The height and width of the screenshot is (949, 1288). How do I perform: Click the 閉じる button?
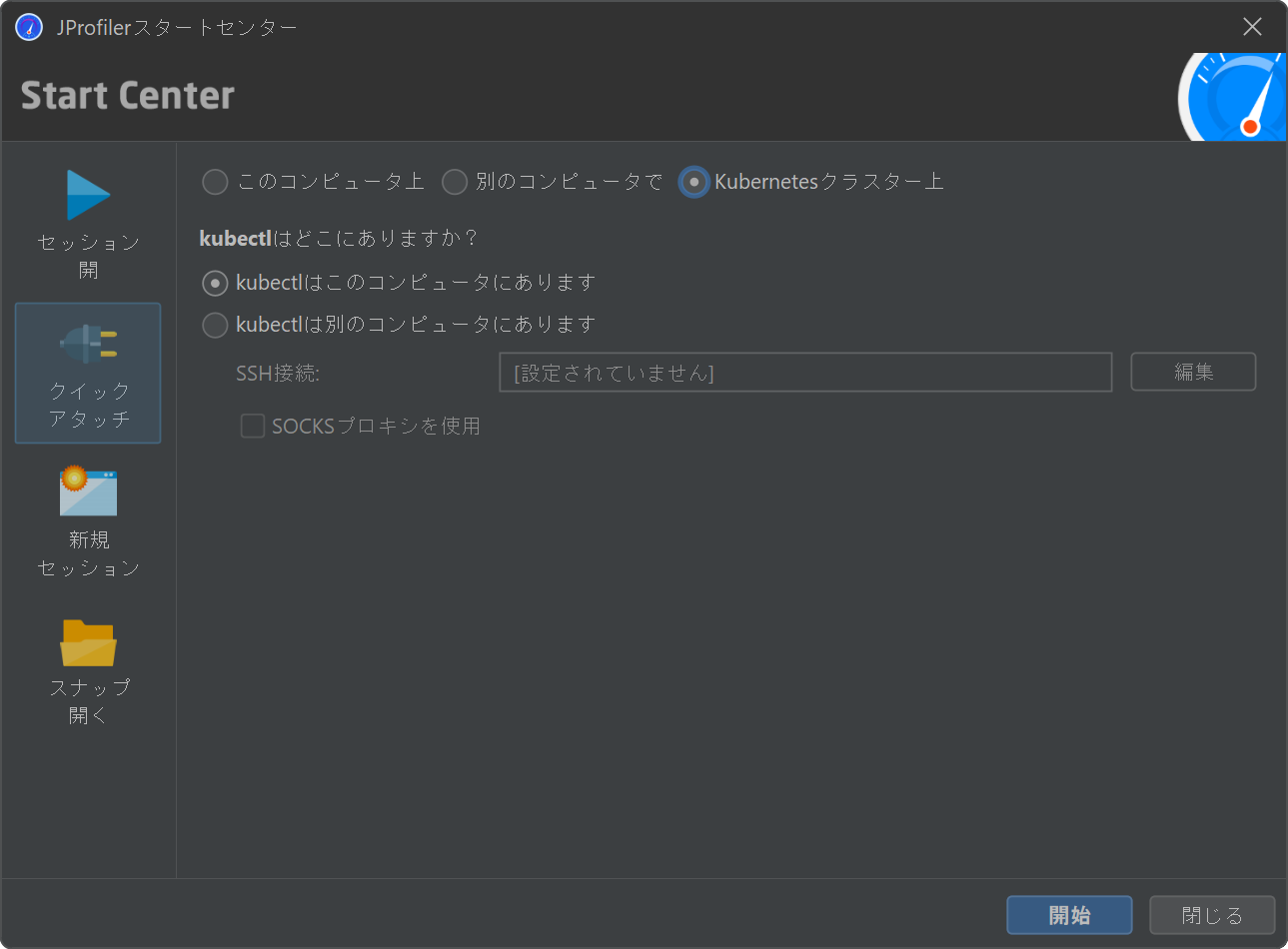click(1212, 915)
